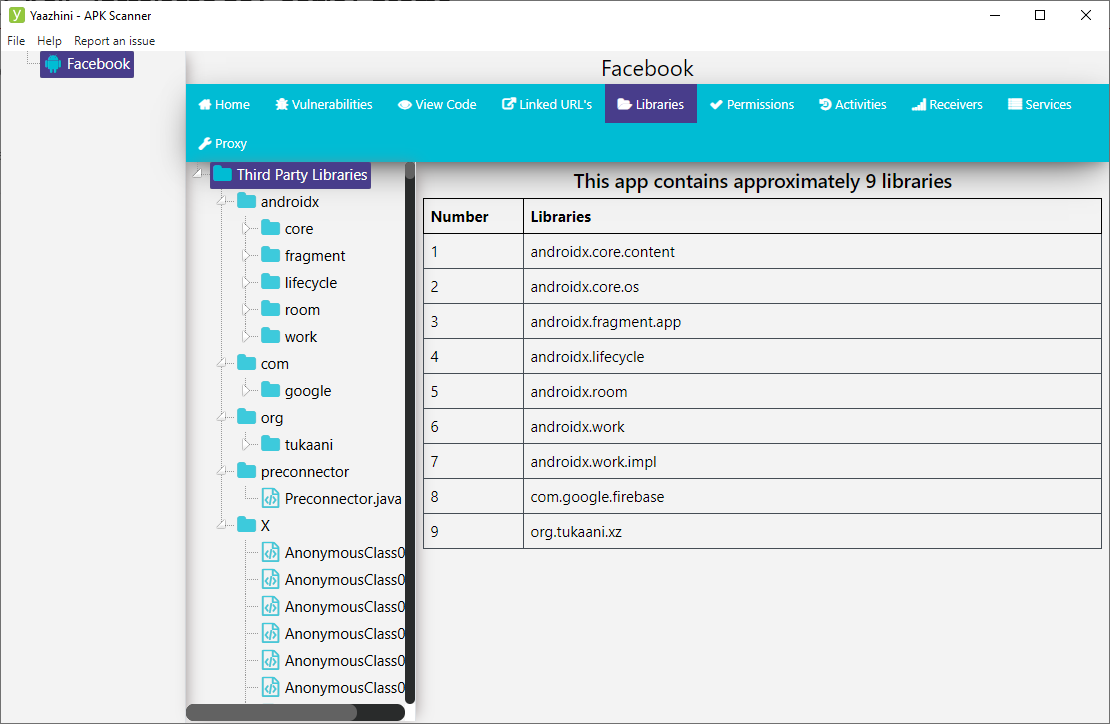Click the Third Party Libraries folder icon
This screenshot has width=1110, height=724.
[x=222, y=173]
